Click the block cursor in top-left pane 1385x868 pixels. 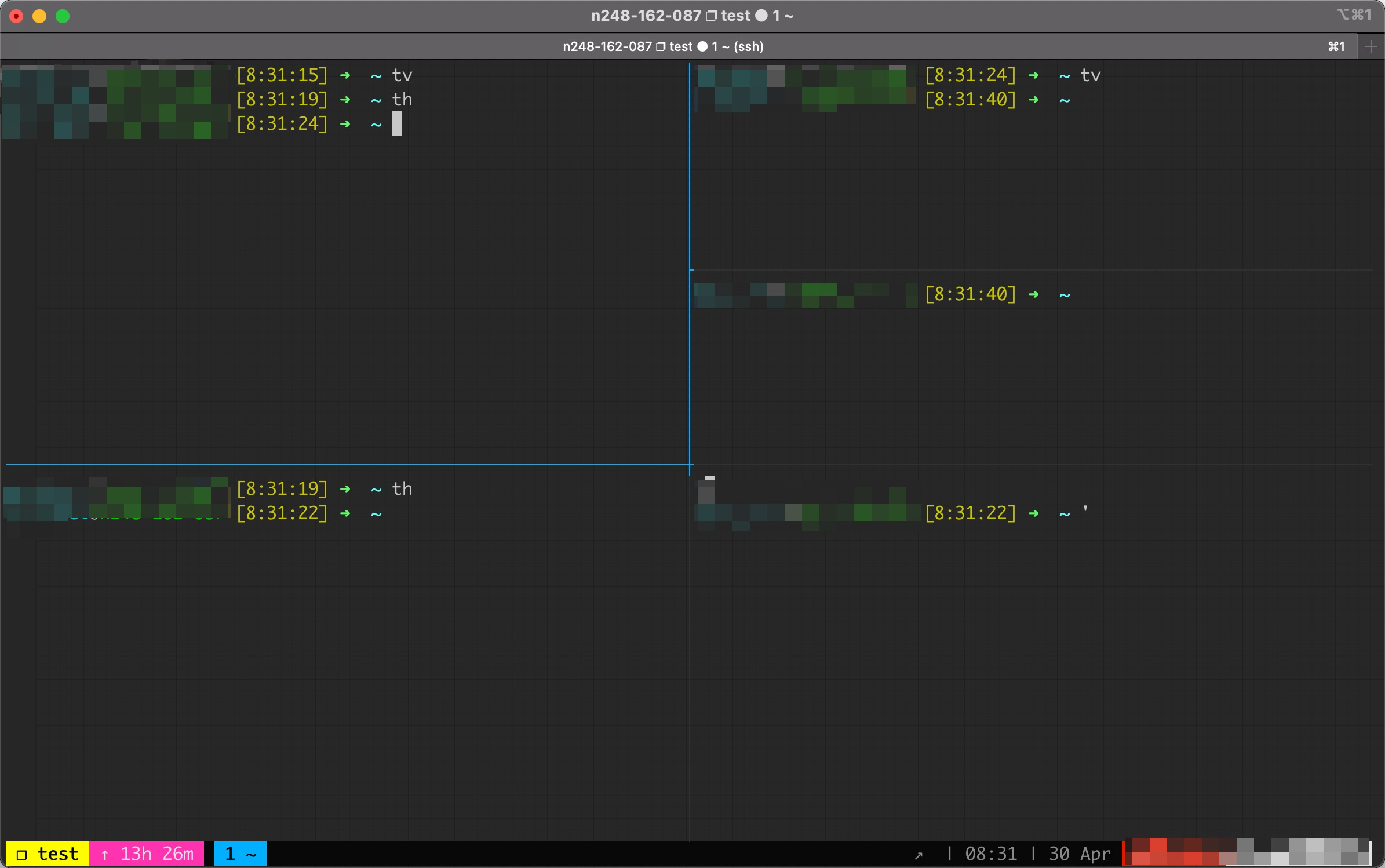click(x=397, y=124)
